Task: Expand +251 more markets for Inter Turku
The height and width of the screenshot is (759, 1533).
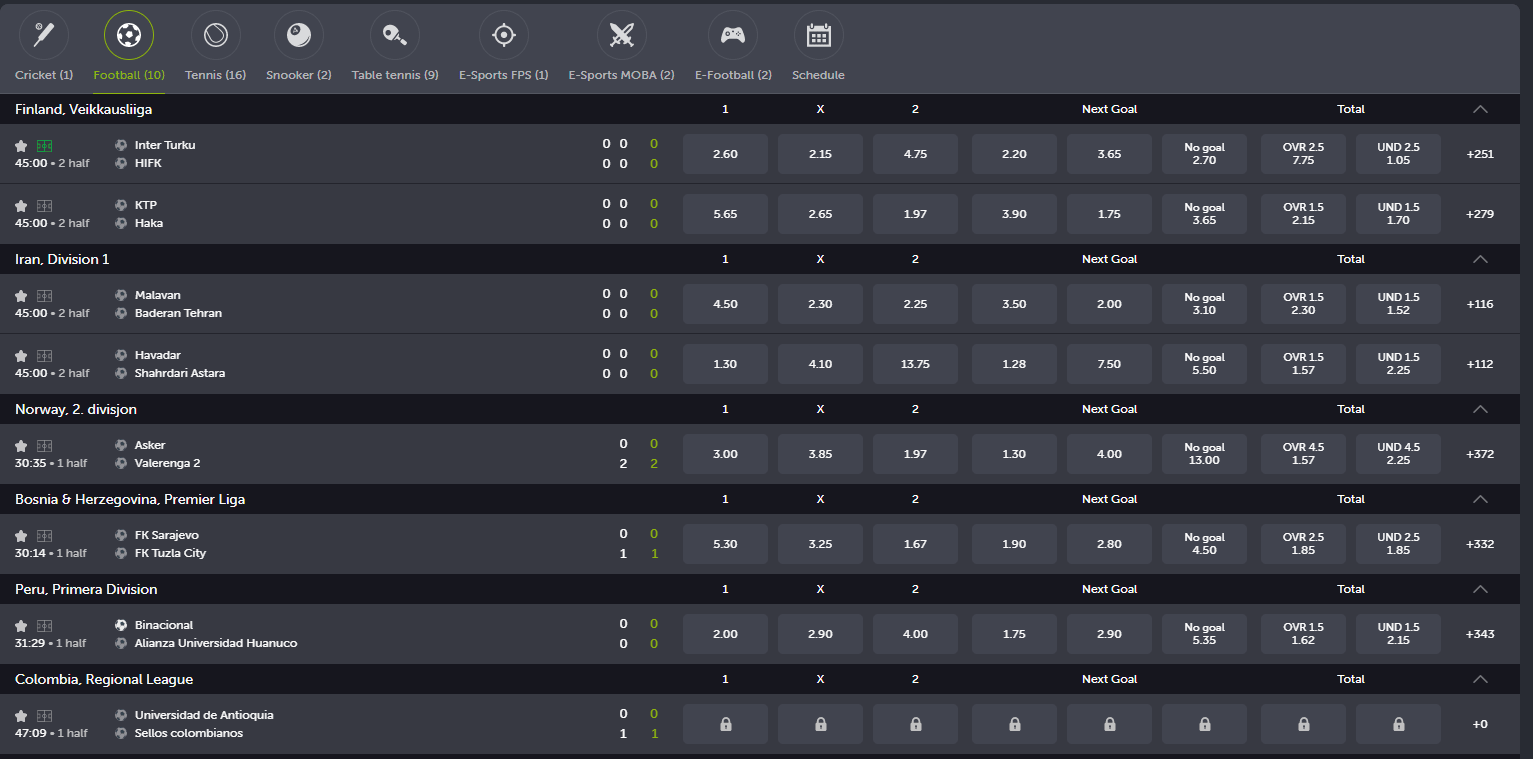Action: pos(1480,154)
